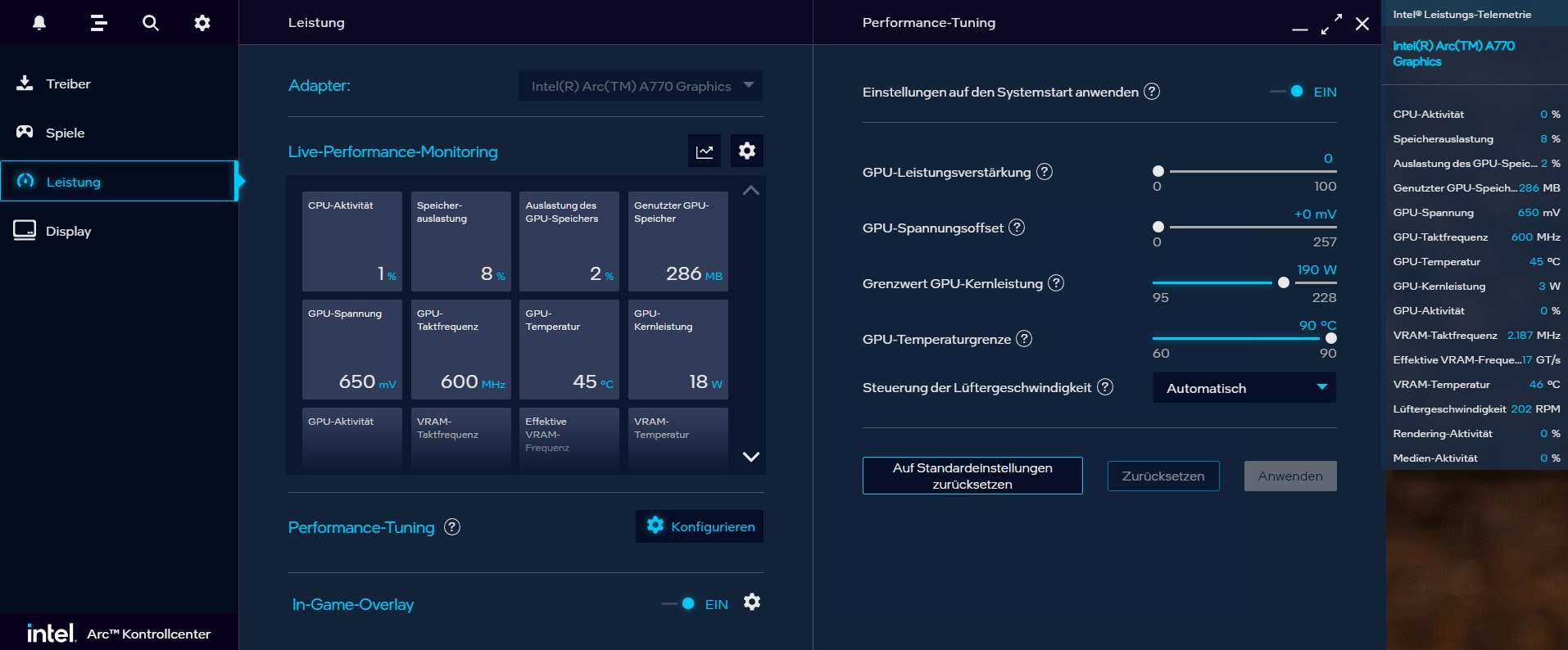This screenshot has height=650, width=1568.
Task: Open help for Steuerung der Lüftergeschwindigkeit
Action: [1105, 387]
